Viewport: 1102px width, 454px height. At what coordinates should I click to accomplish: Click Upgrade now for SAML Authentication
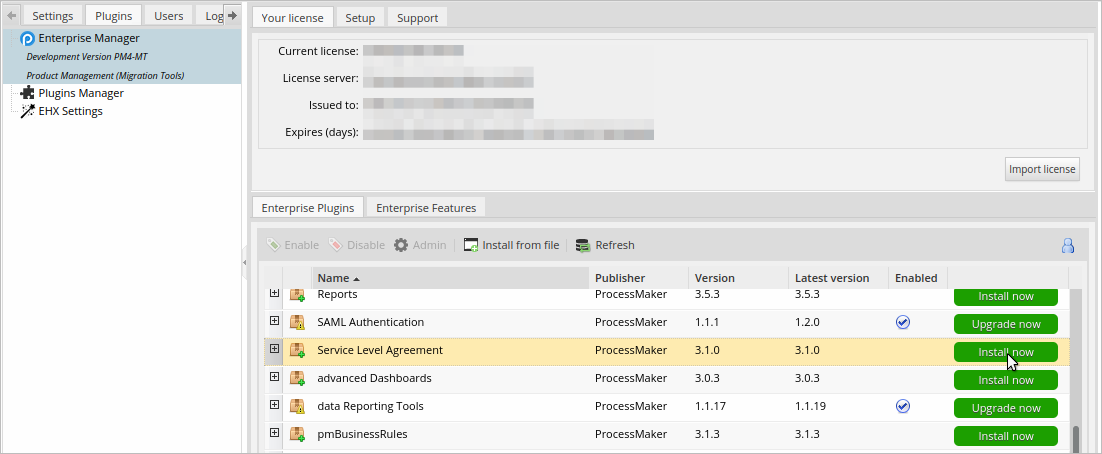(x=1005, y=324)
